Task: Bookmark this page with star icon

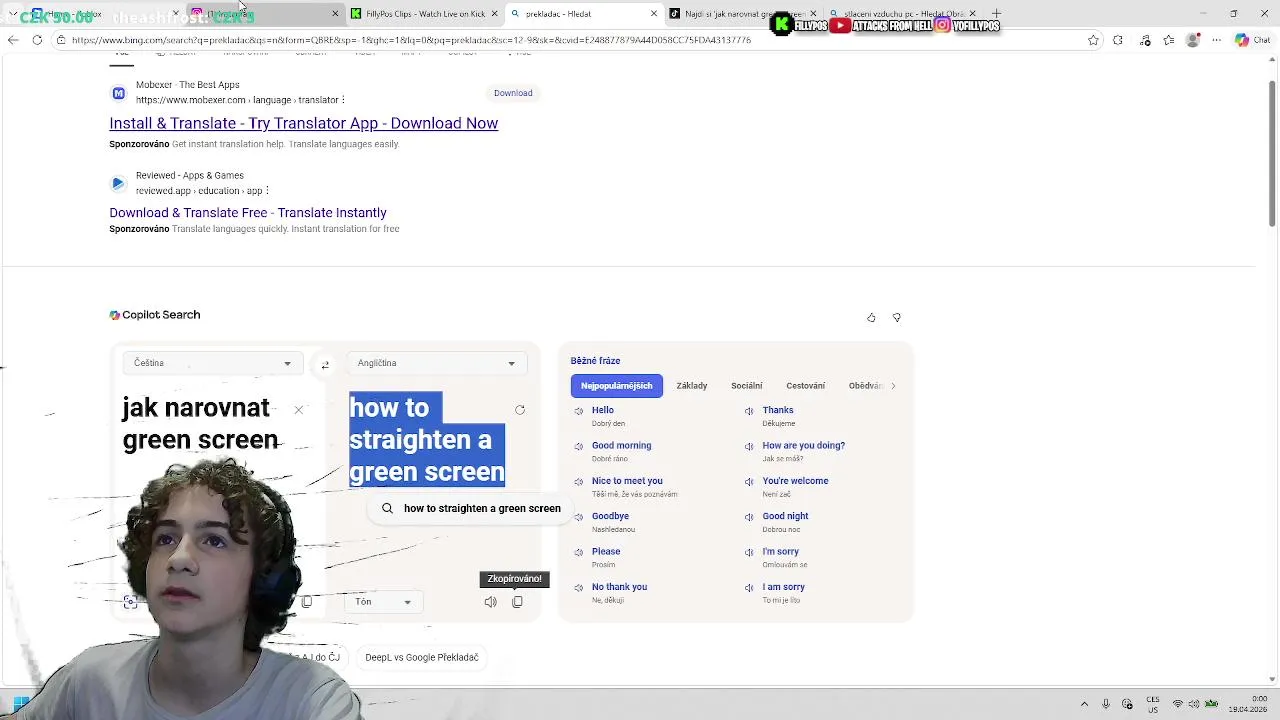Action: [1093, 40]
